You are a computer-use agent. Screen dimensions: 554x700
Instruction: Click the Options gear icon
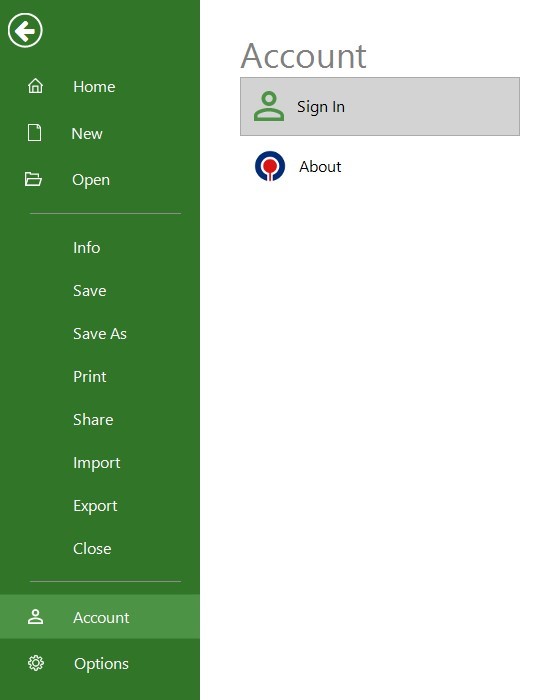coord(36,663)
